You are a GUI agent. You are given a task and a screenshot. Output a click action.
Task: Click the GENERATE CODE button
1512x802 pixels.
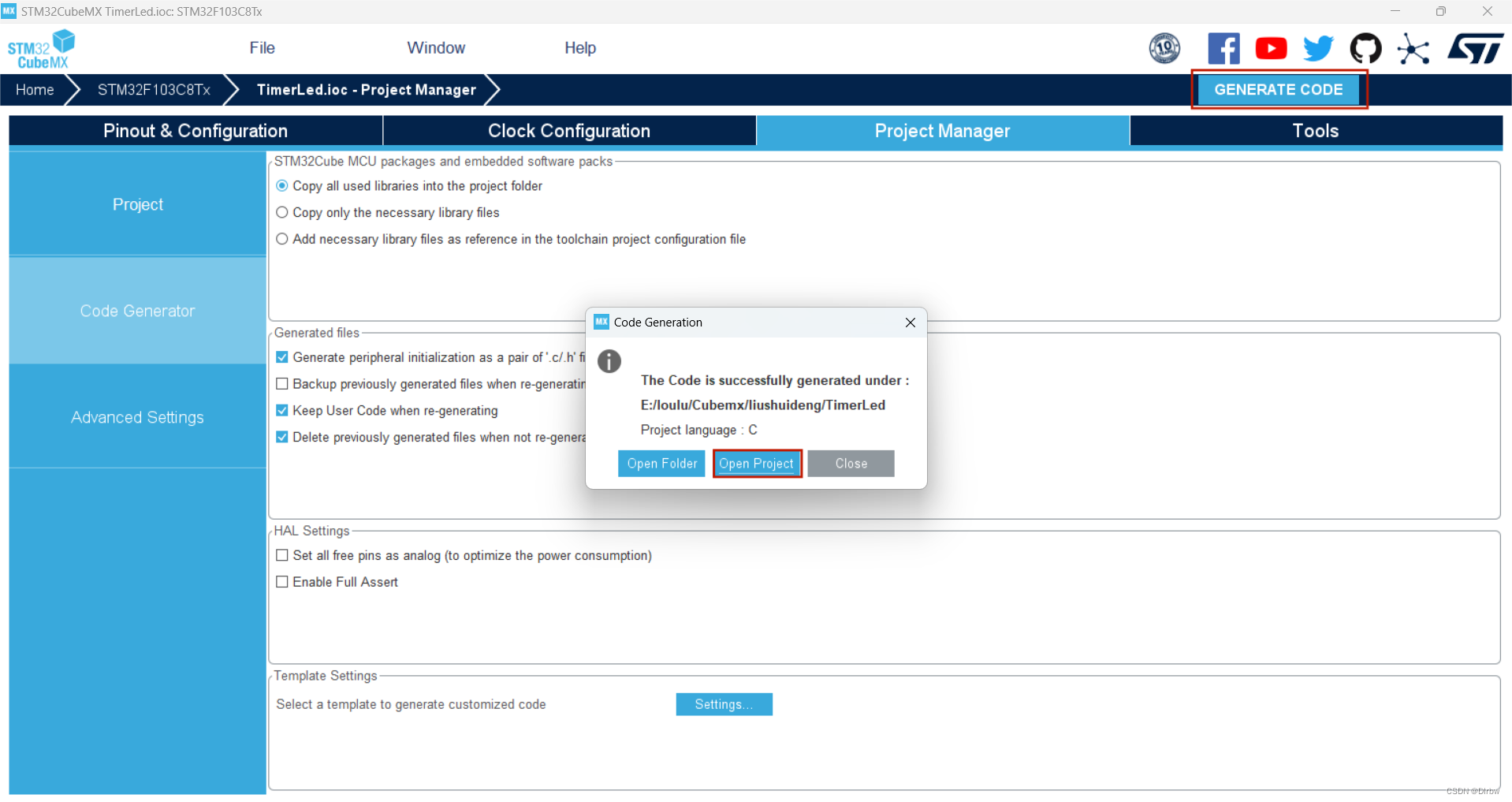coord(1279,90)
